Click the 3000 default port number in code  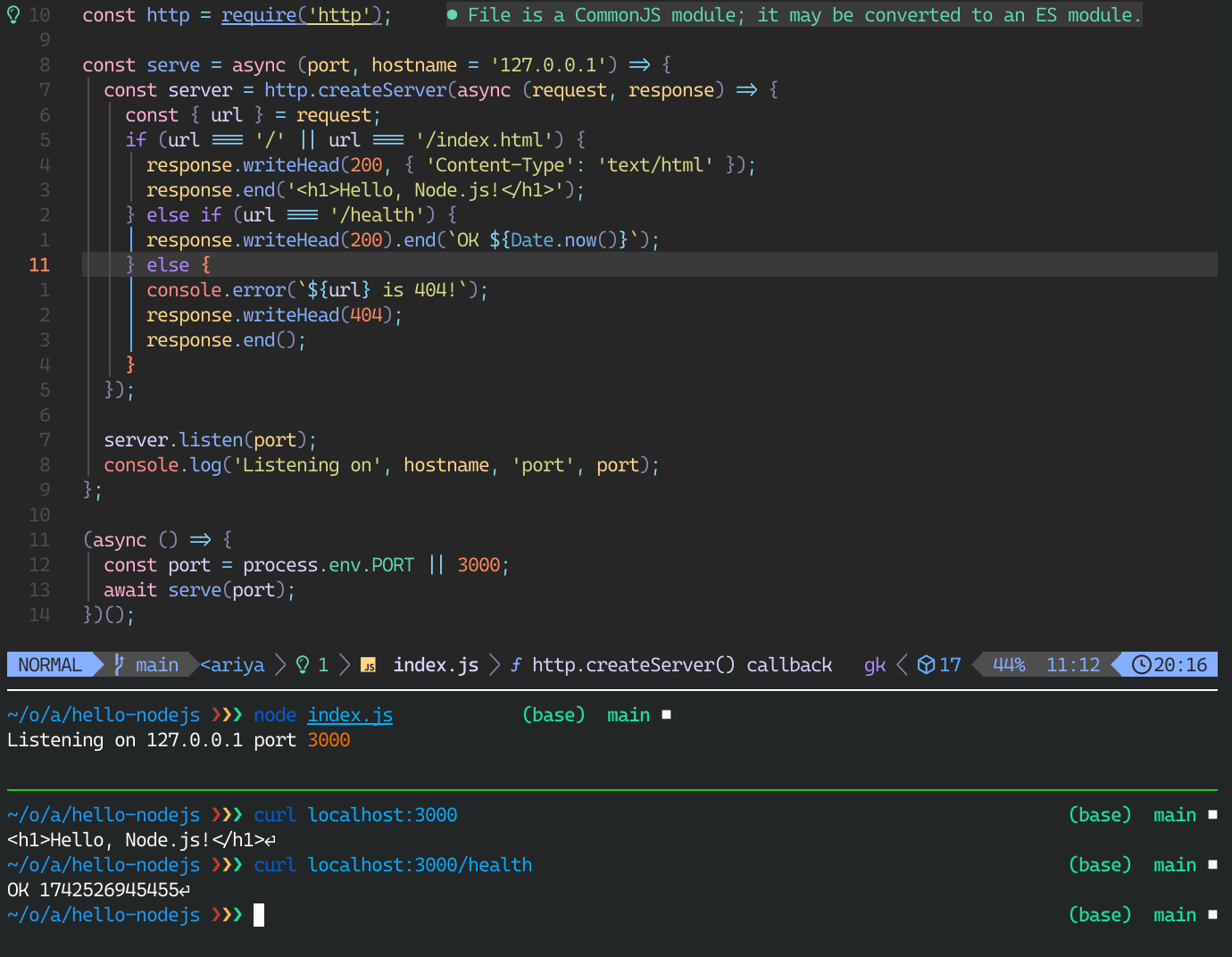[479, 565]
